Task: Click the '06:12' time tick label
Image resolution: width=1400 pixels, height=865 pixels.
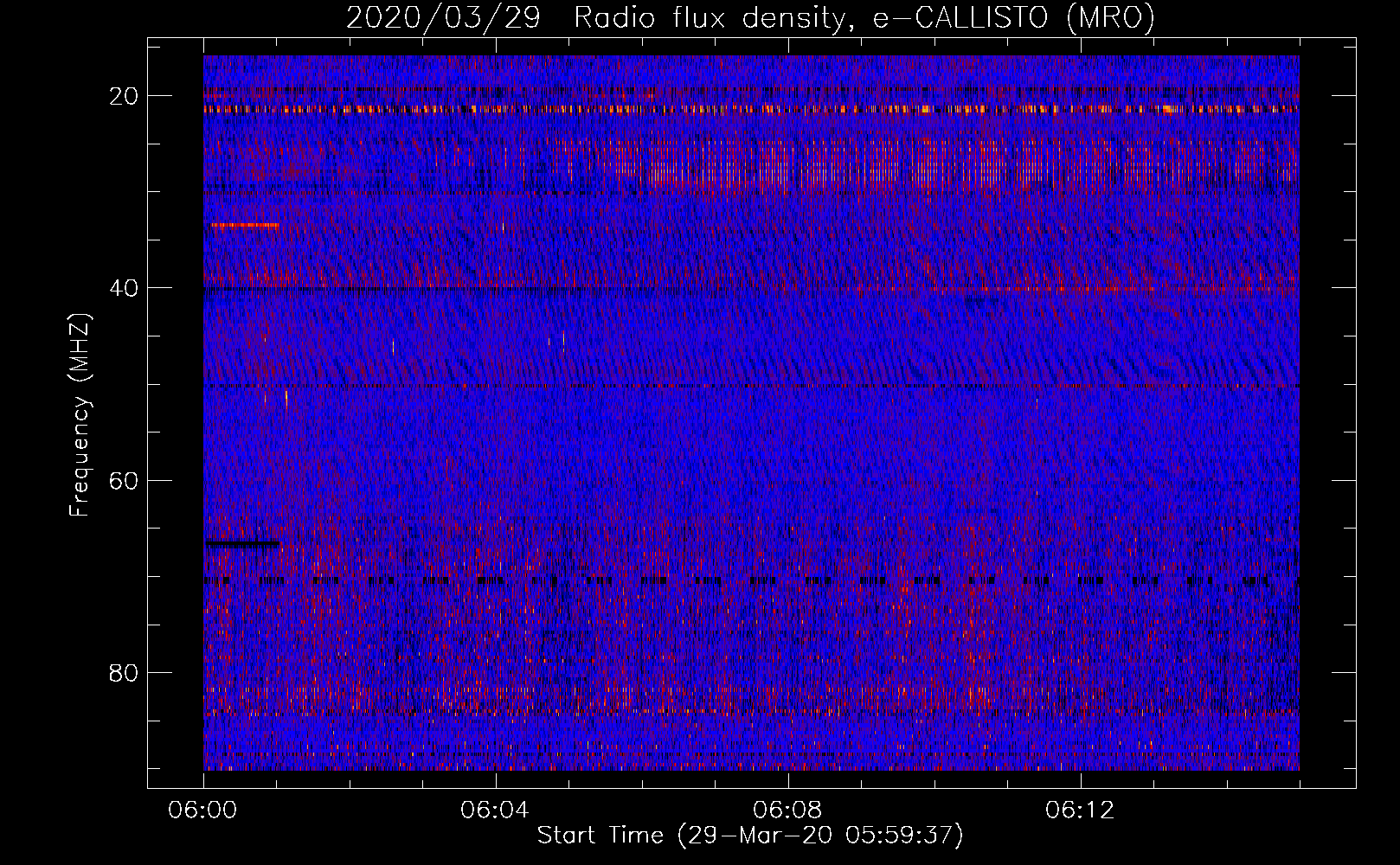Action: (1080, 811)
